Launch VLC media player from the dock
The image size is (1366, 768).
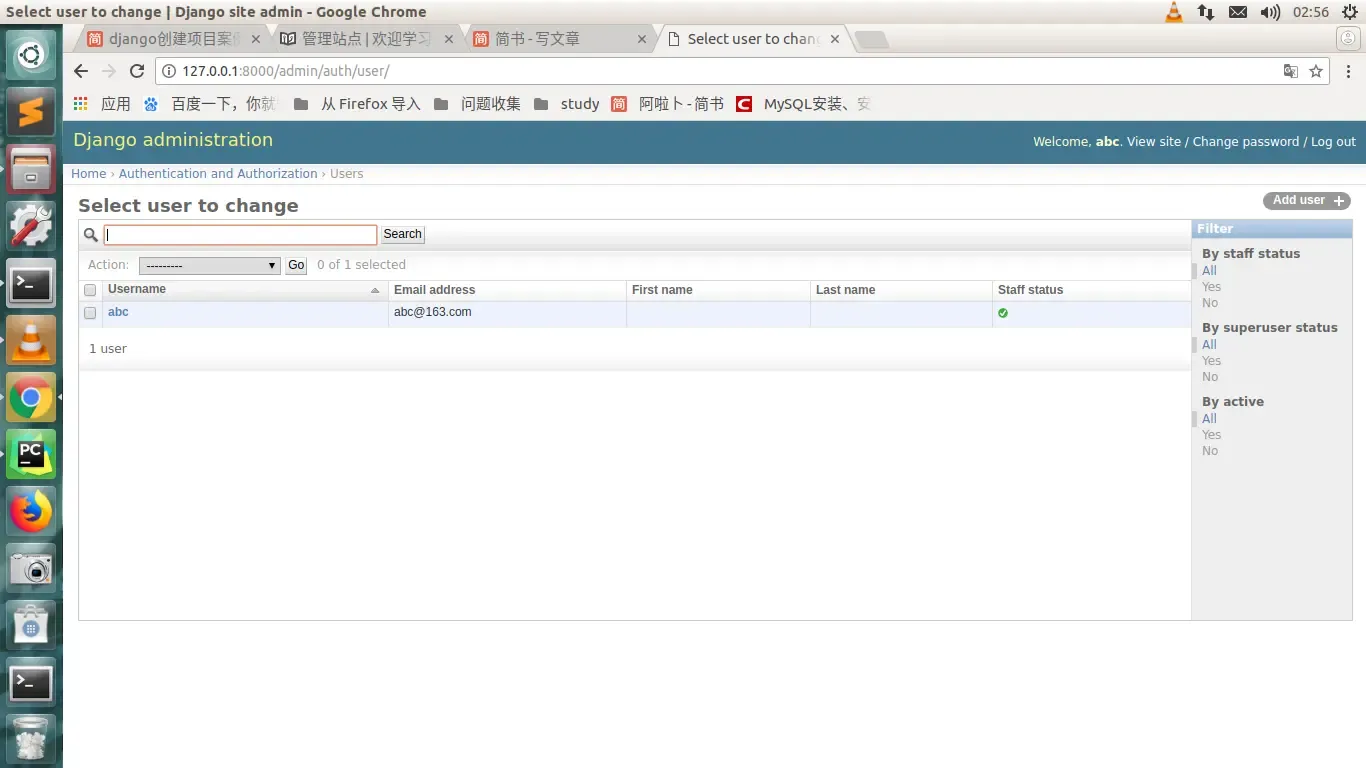(31, 342)
